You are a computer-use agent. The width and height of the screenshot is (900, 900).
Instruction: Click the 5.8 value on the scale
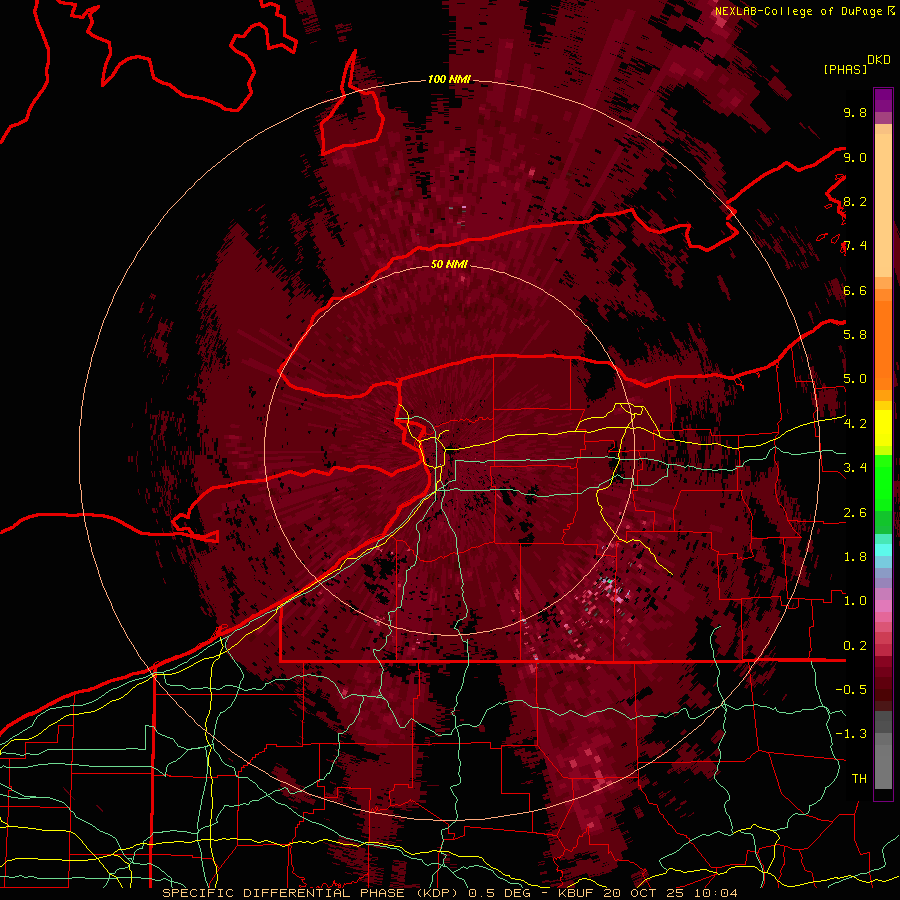(x=855, y=335)
